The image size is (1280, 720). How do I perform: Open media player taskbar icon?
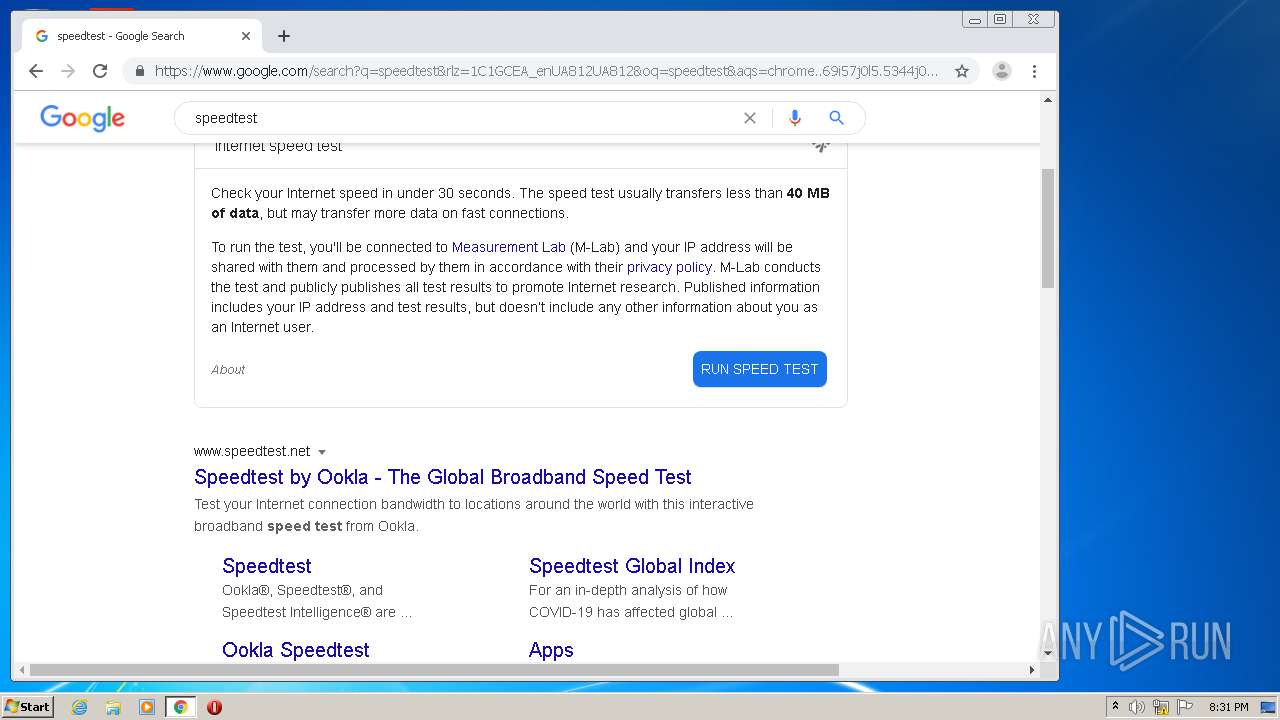point(147,707)
